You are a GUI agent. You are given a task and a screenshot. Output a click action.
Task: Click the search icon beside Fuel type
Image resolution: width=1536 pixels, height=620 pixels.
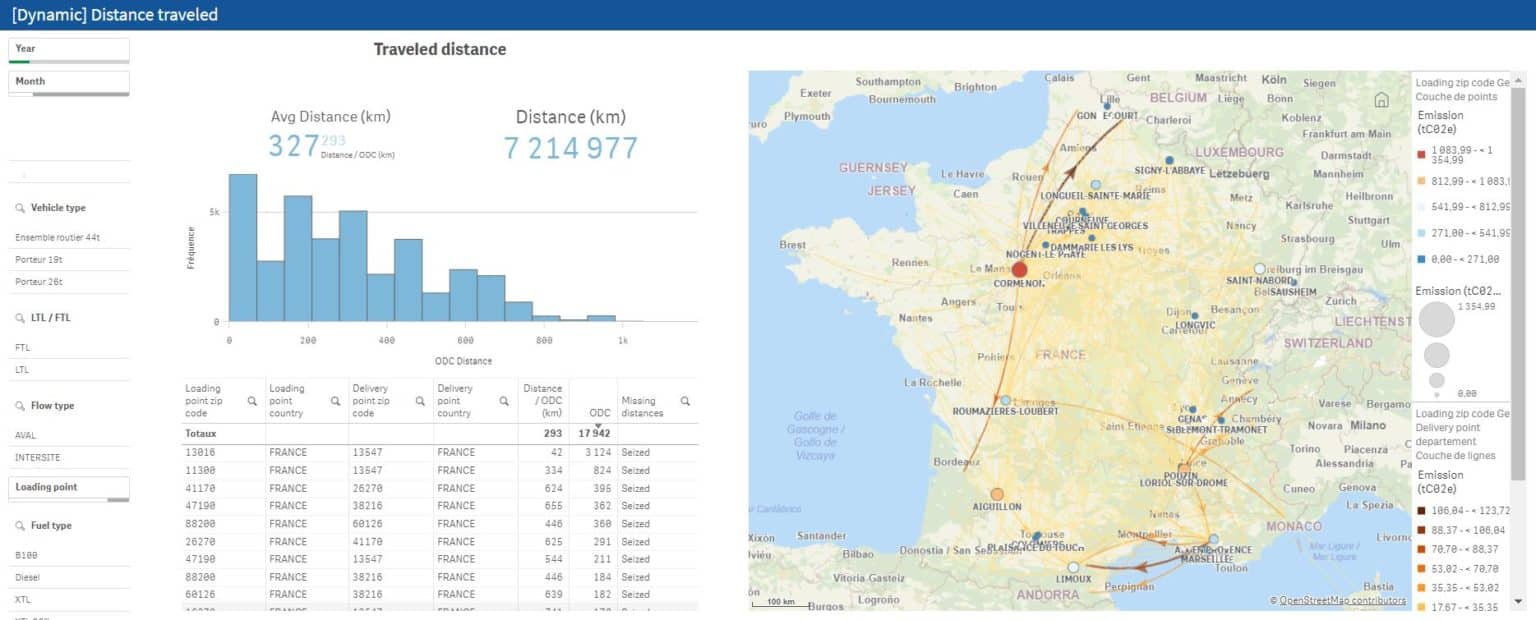pyautogui.click(x=19, y=525)
